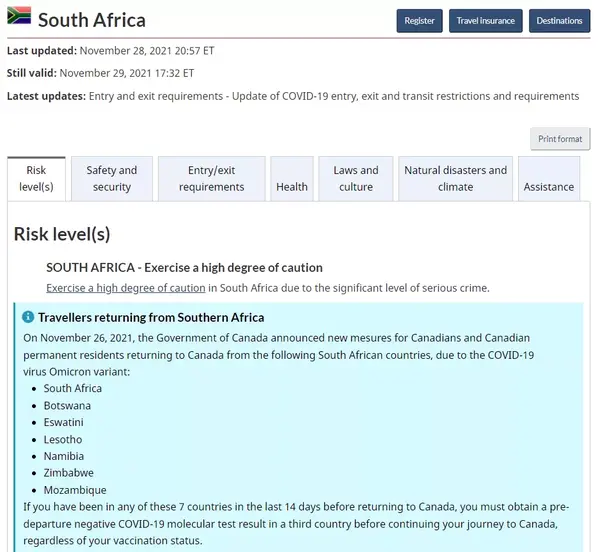This screenshot has width=600, height=552.
Task: Click the Print format button
Action: [560, 139]
